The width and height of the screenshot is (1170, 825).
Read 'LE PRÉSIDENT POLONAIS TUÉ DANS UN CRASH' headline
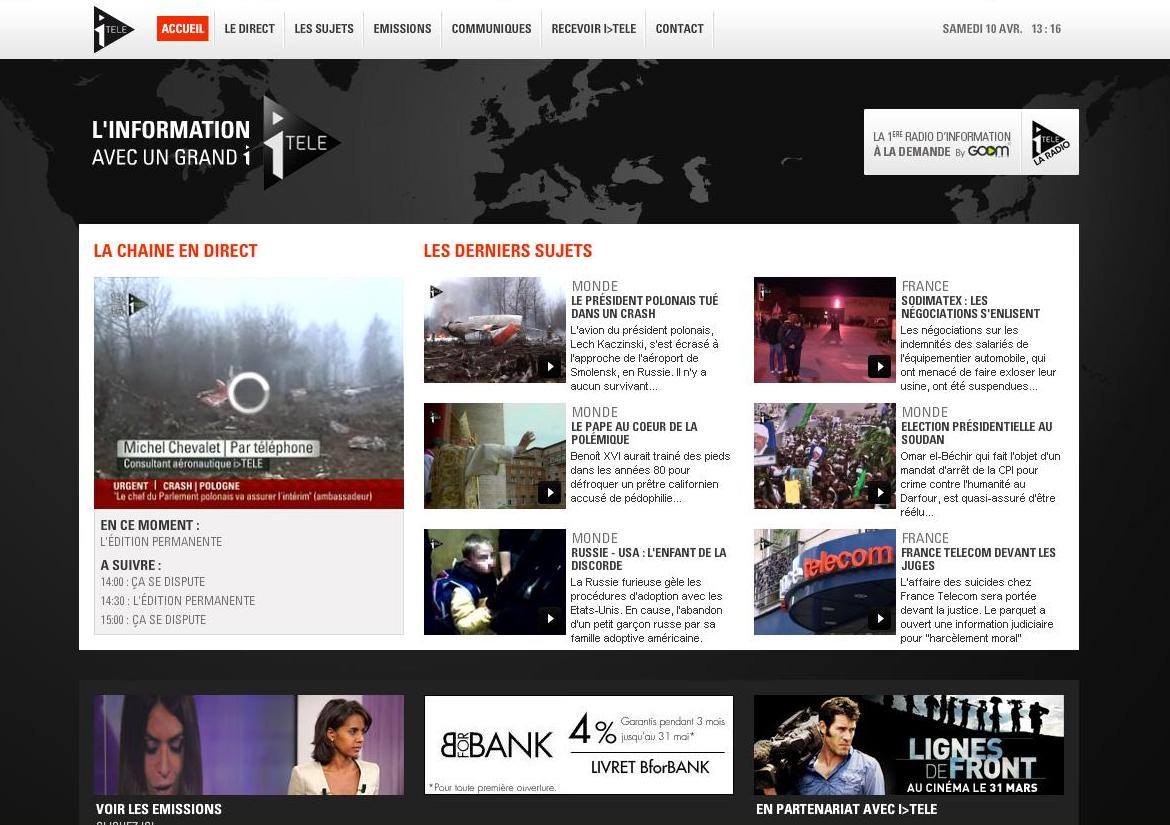pyautogui.click(x=644, y=307)
